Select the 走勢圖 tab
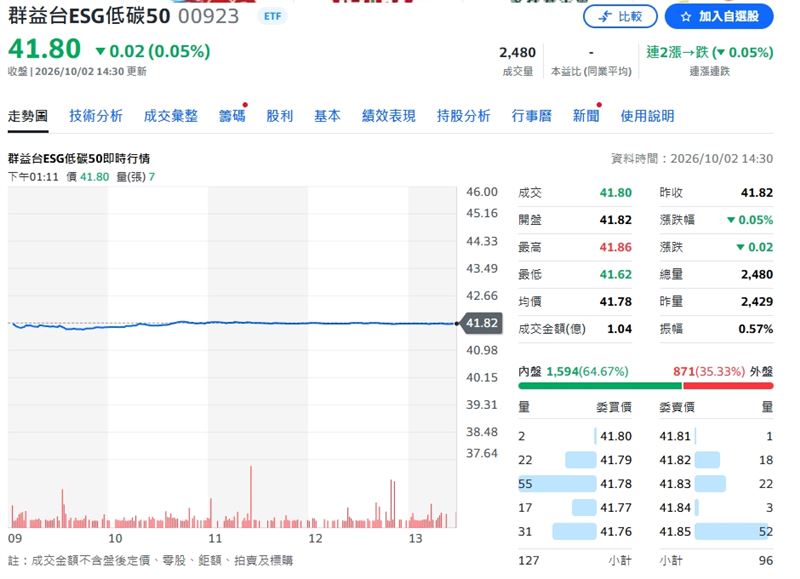 [28, 116]
